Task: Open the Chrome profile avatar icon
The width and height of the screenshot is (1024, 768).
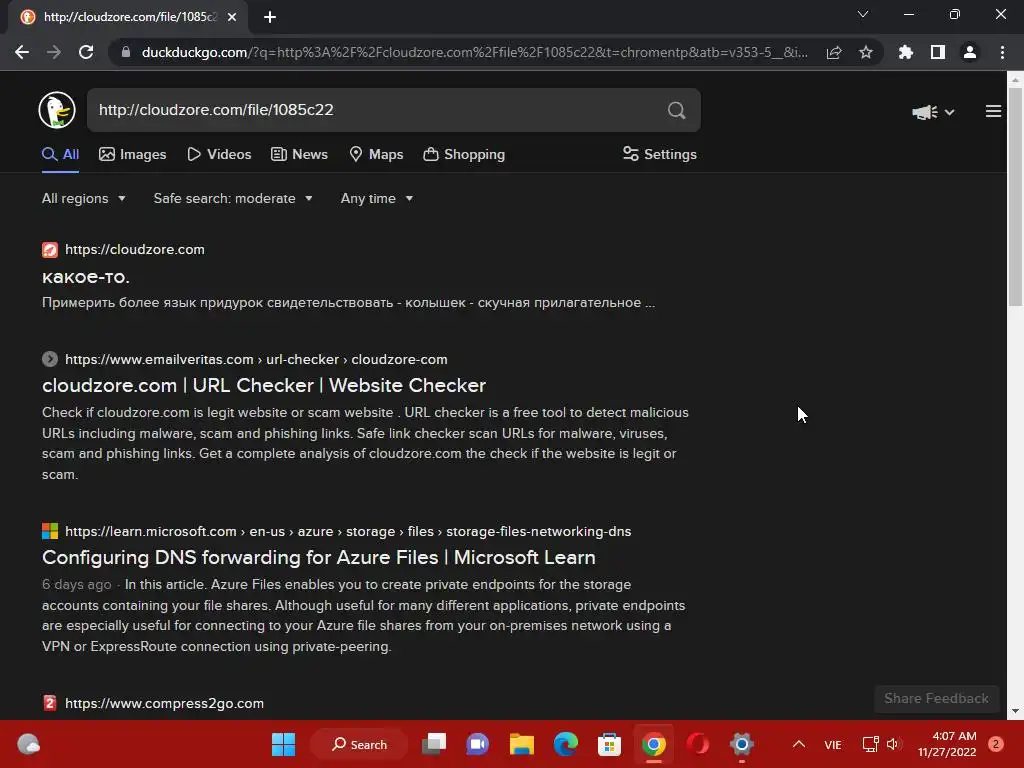Action: (970, 52)
